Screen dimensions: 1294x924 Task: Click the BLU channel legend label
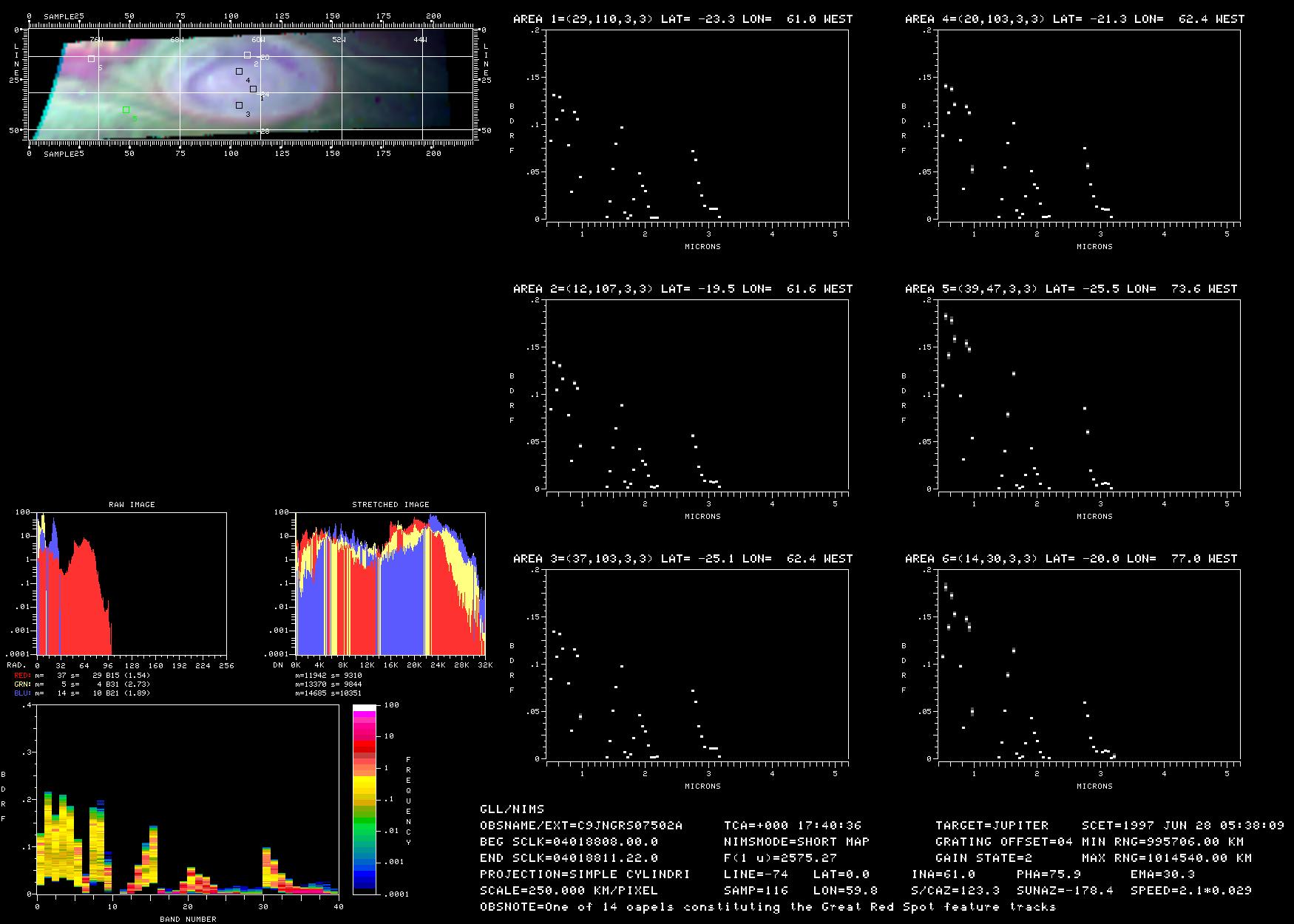click(x=22, y=693)
